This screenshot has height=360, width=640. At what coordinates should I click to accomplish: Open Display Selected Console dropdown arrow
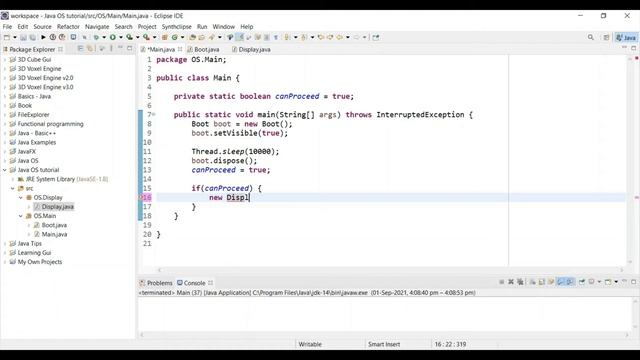click(x=599, y=282)
